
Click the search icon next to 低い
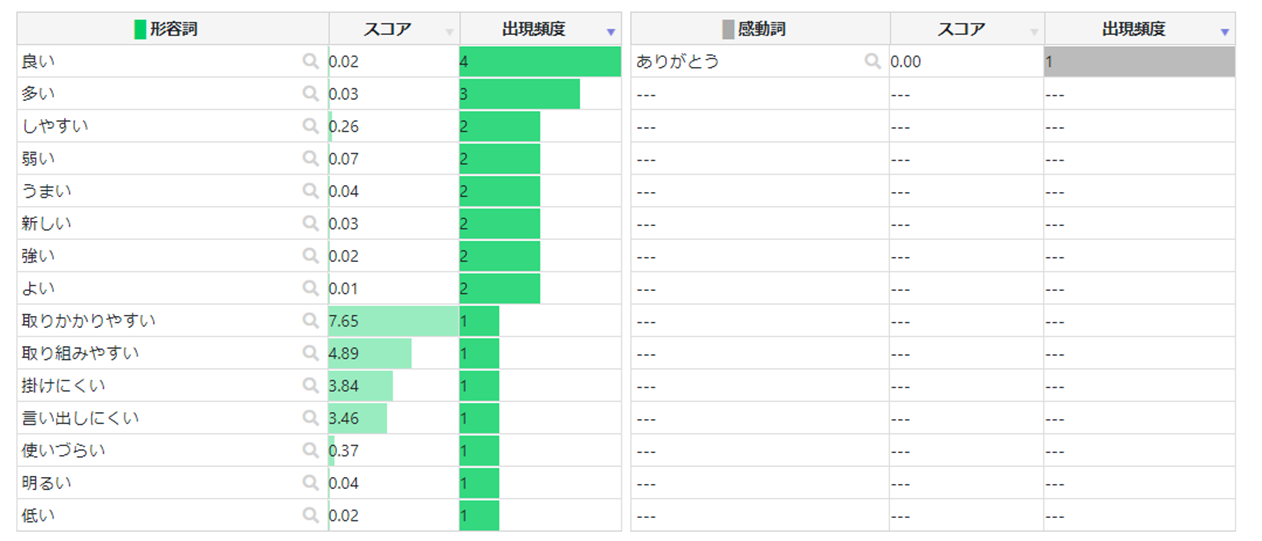[x=310, y=516]
